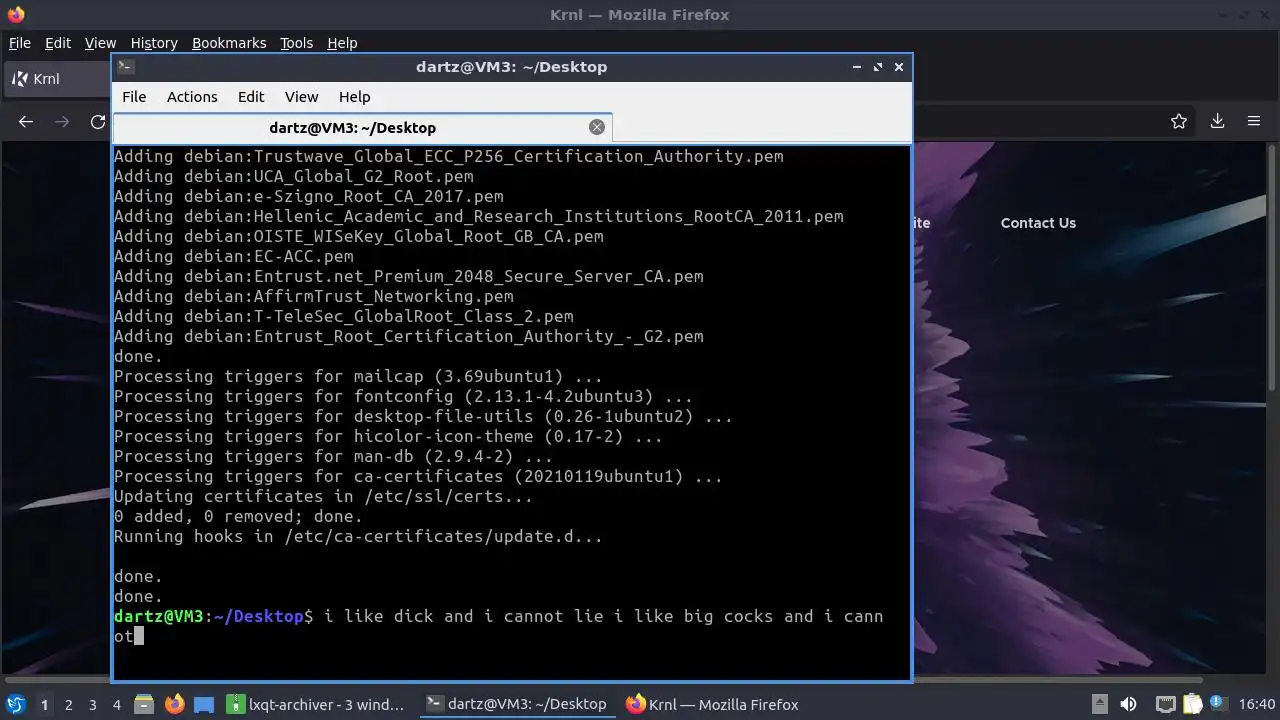Switch to workspace 1
This screenshot has height=720, width=1280.
click(x=44, y=704)
